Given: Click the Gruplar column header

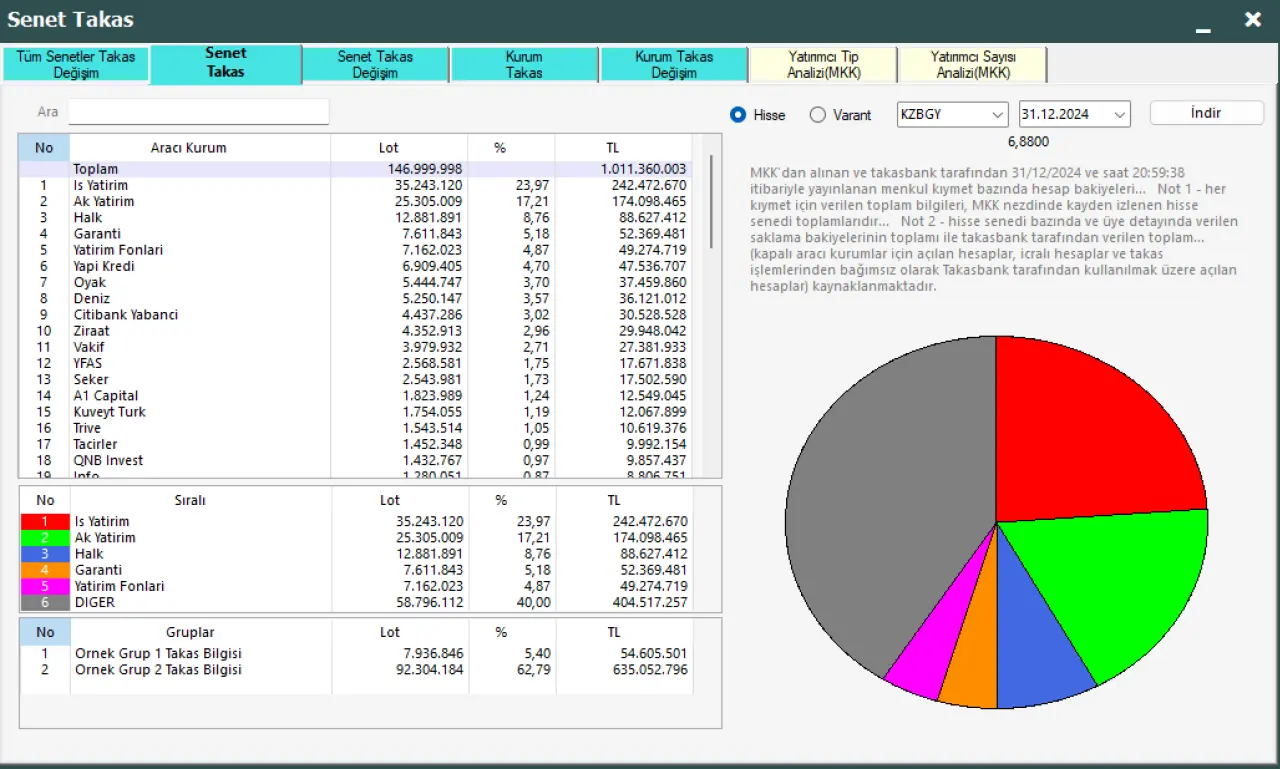Looking at the screenshot, I should coord(189,632).
